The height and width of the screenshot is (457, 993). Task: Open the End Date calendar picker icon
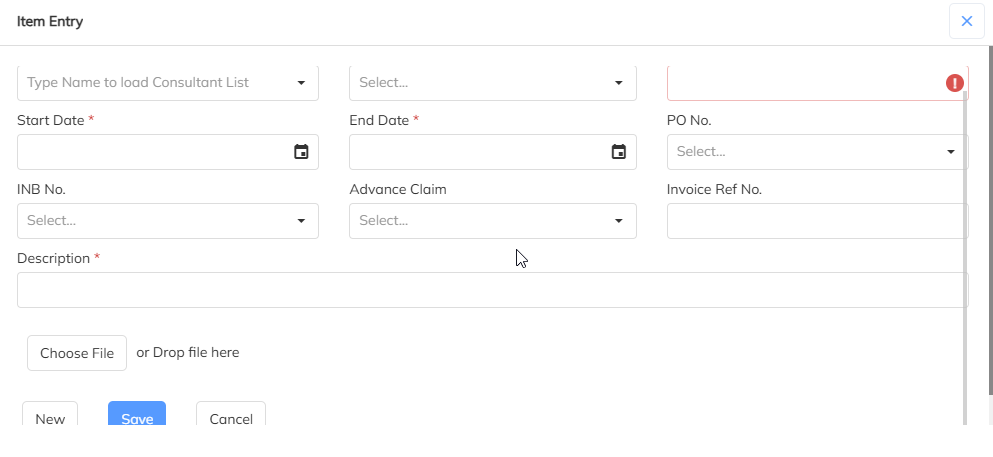[x=618, y=152]
